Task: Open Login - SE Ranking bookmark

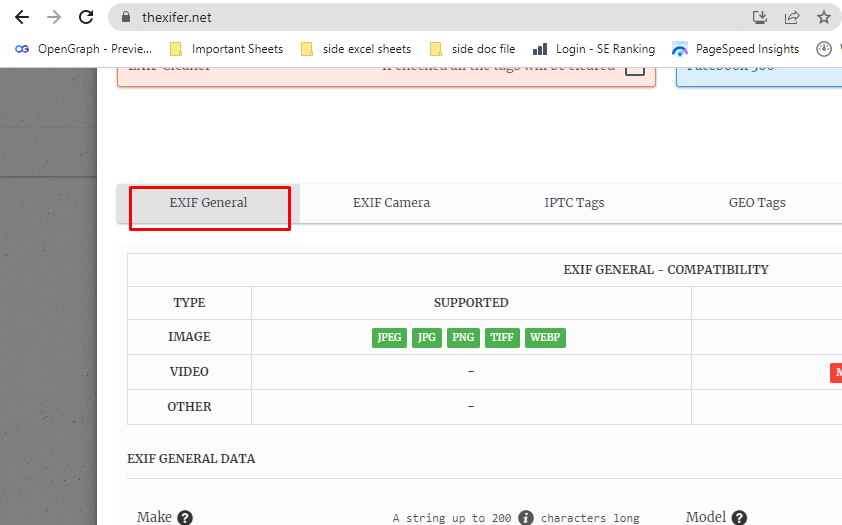Action: point(594,49)
